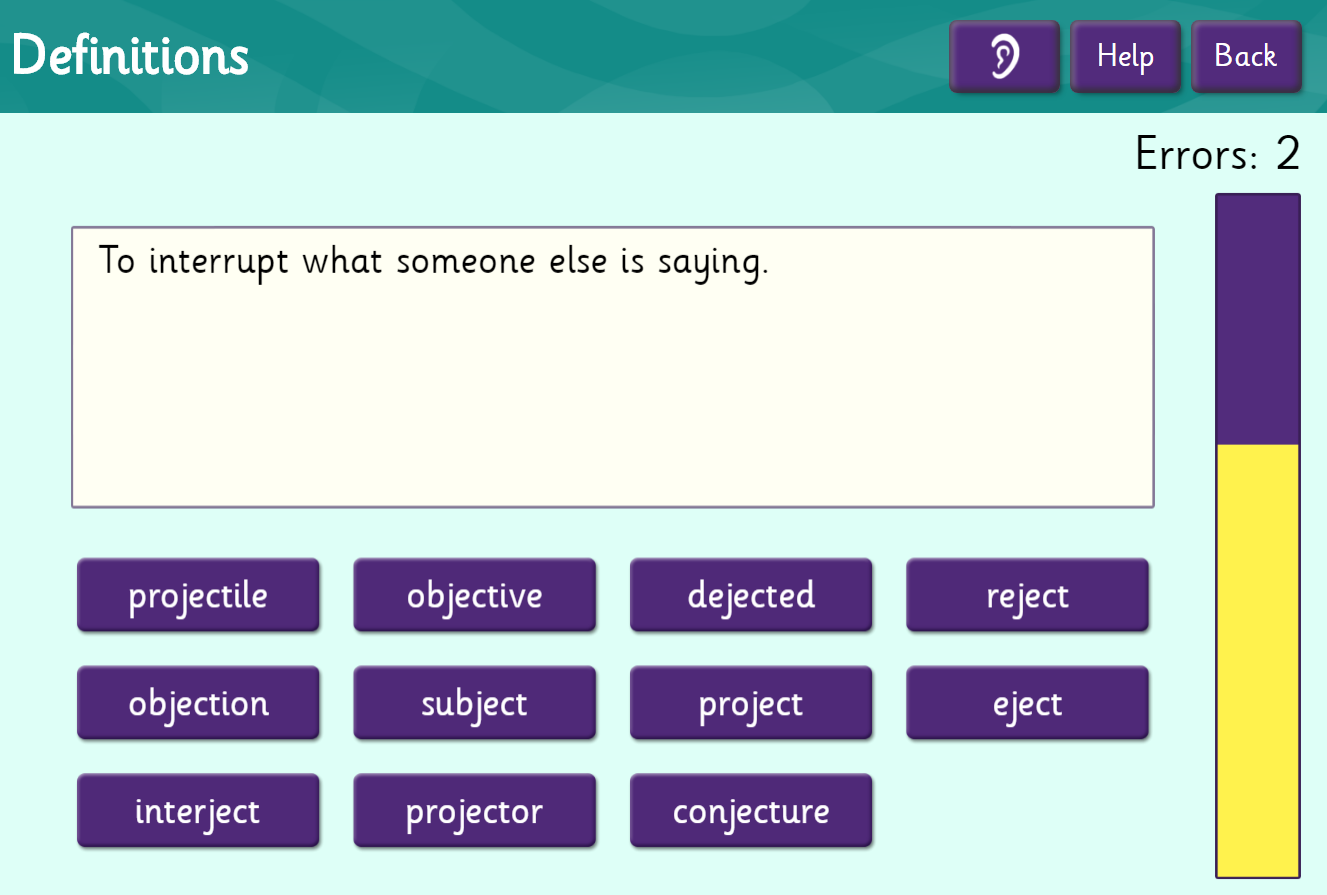This screenshot has height=895, width=1327.
Task: Click the Definitions title
Action: point(130,56)
